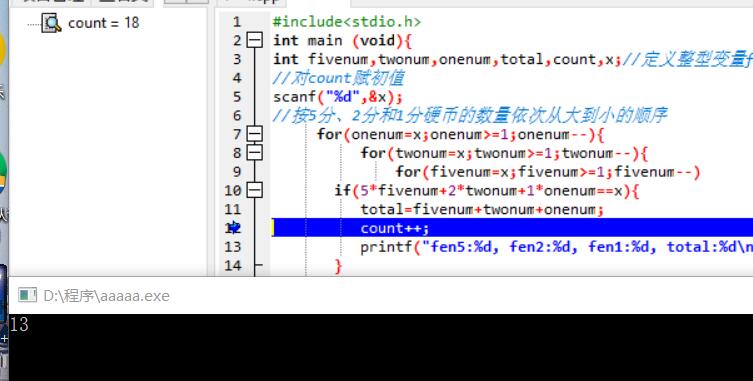Viewport: 753px width, 381px height.
Task: Click the watch icon beside count = 18
Action: pyautogui.click(x=51, y=23)
